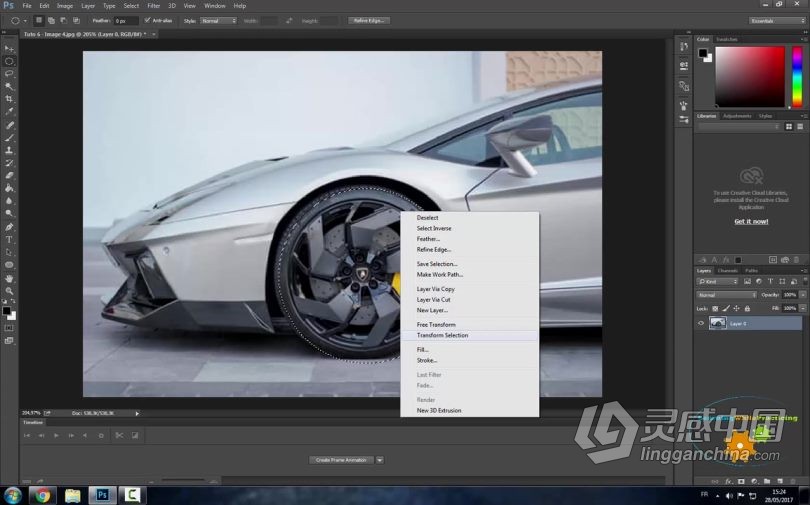Screen dimensions: 810x505
Task: Select the Ellipse shape tool
Action: pyautogui.click(x=9, y=265)
